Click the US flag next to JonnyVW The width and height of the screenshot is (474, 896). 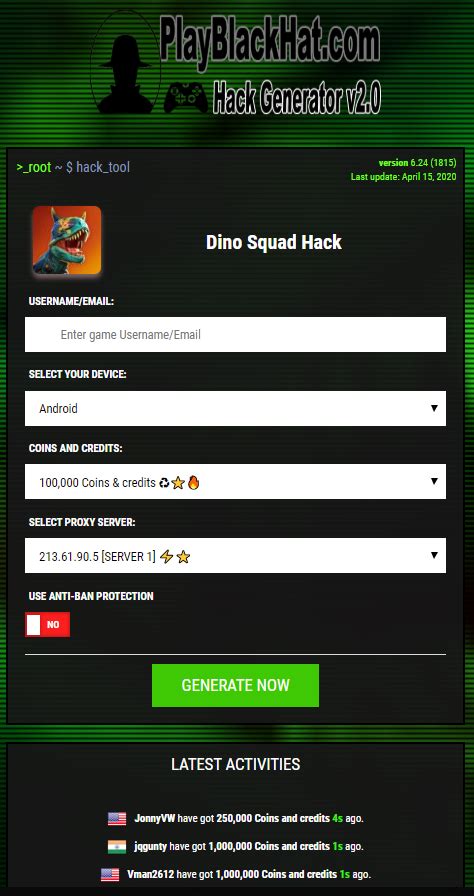(117, 818)
